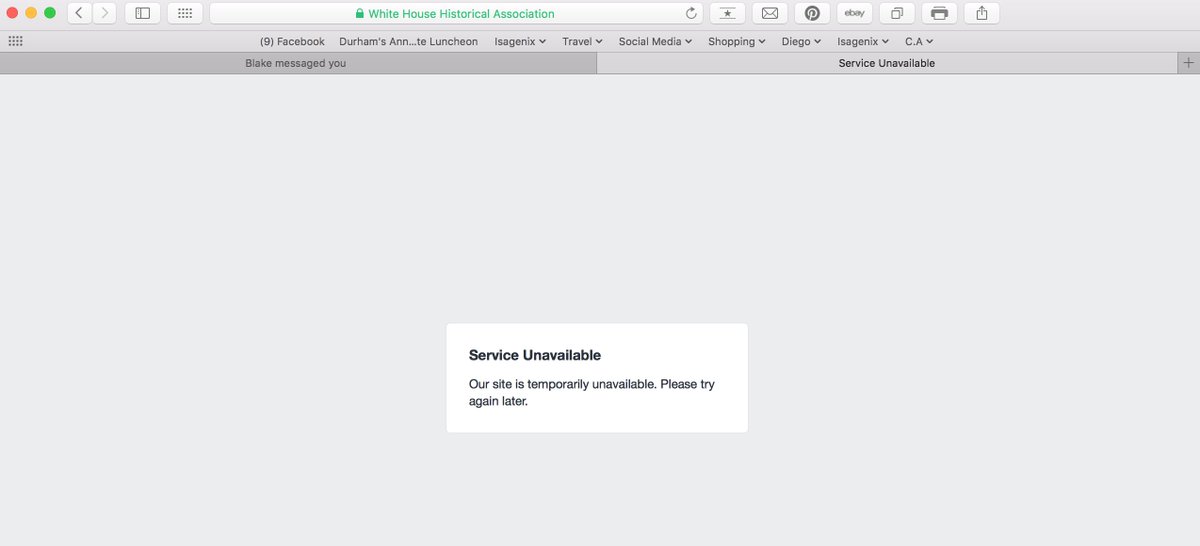The width and height of the screenshot is (1200, 546).
Task: Click the Mail envelope toolbar button
Action: 770,13
